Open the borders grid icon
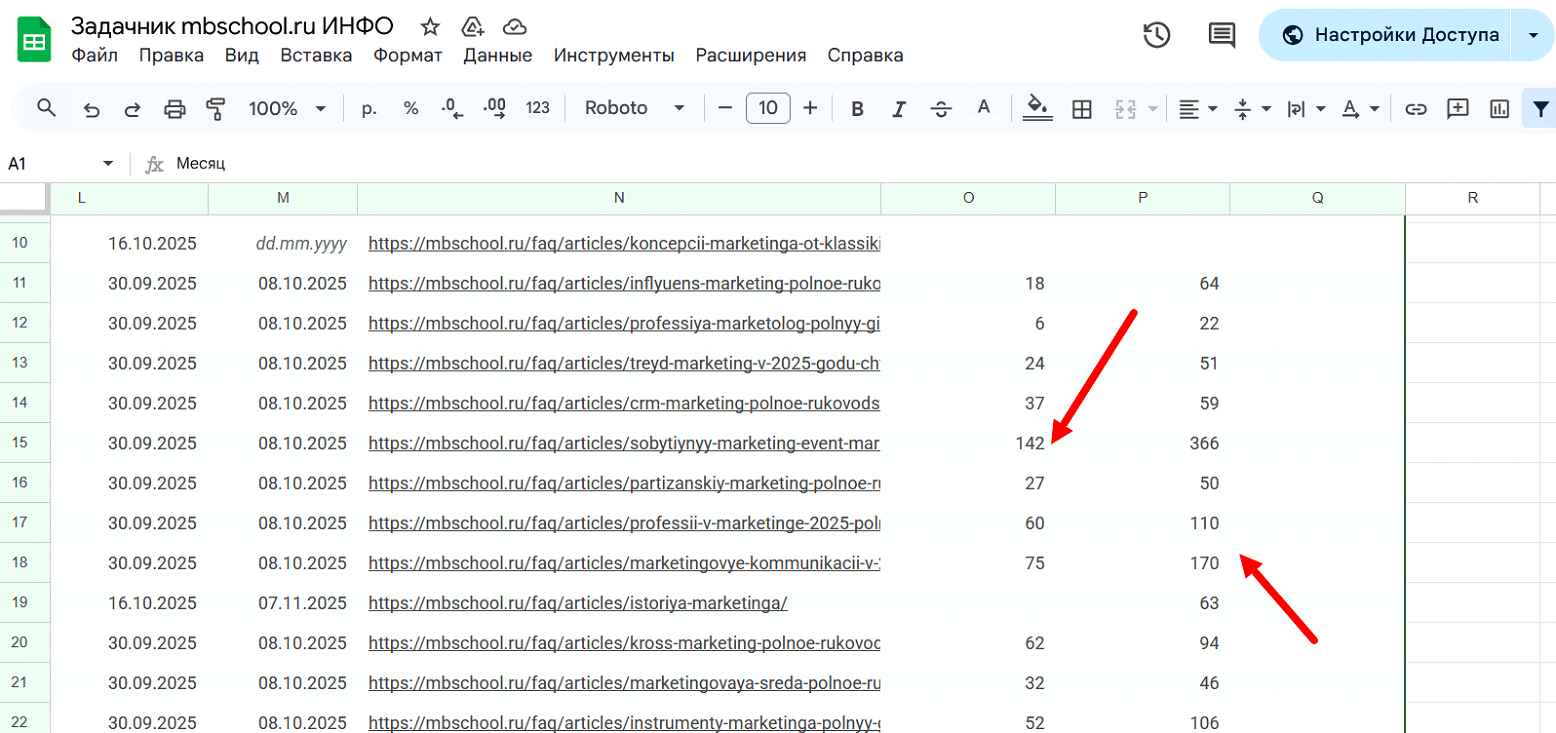1556x733 pixels. 1081,109
